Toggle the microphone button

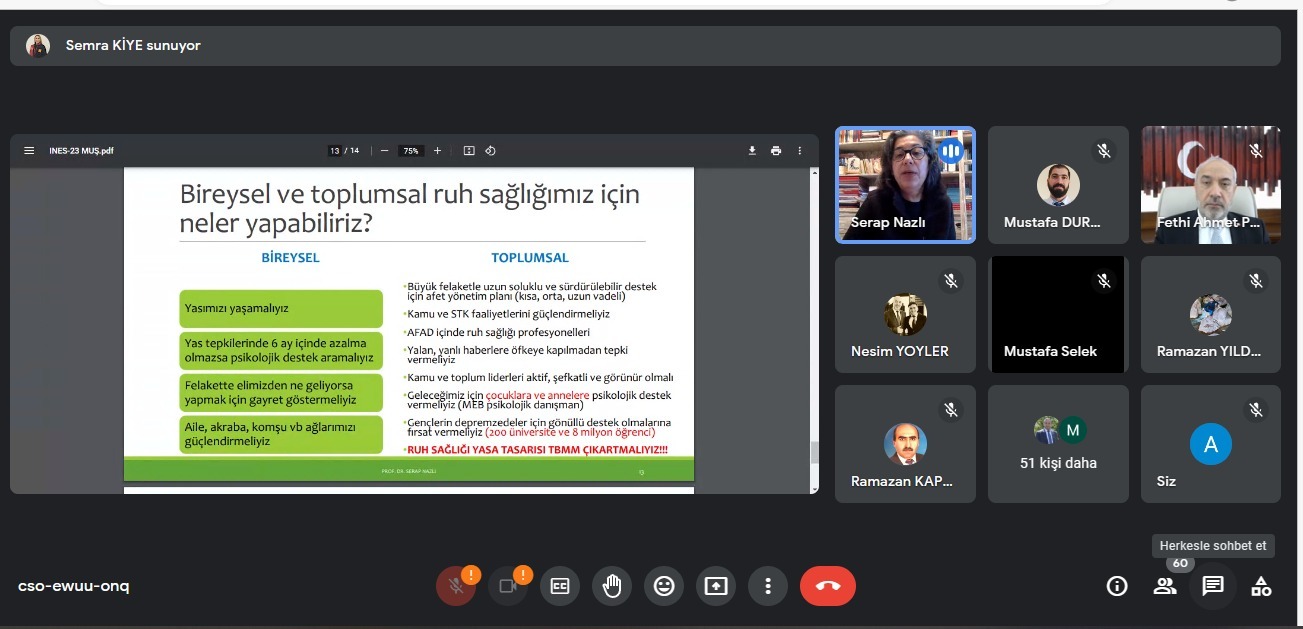click(456, 586)
